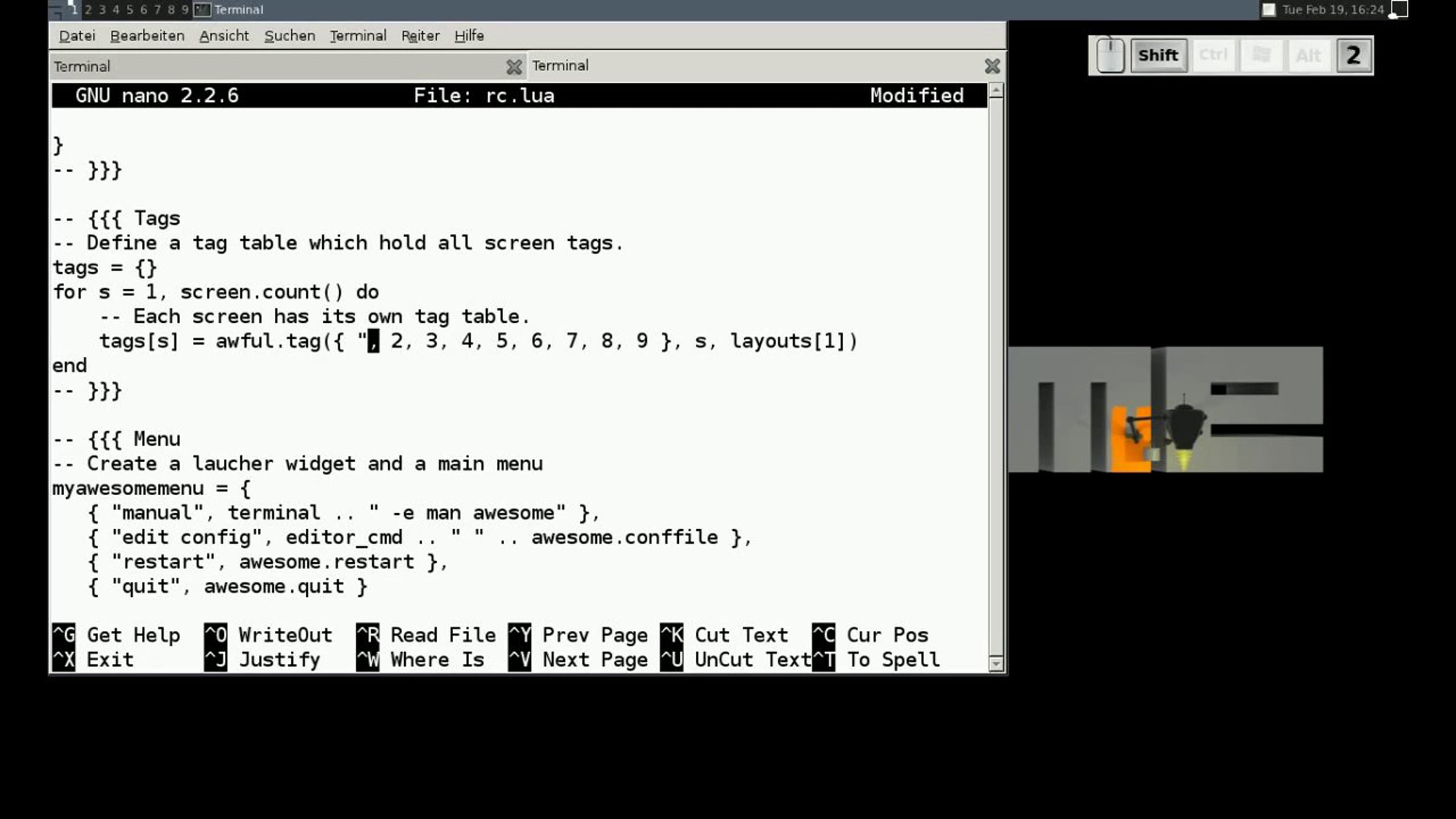
Task: Click the Terminal icon in the taskbar
Action: click(x=202, y=10)
